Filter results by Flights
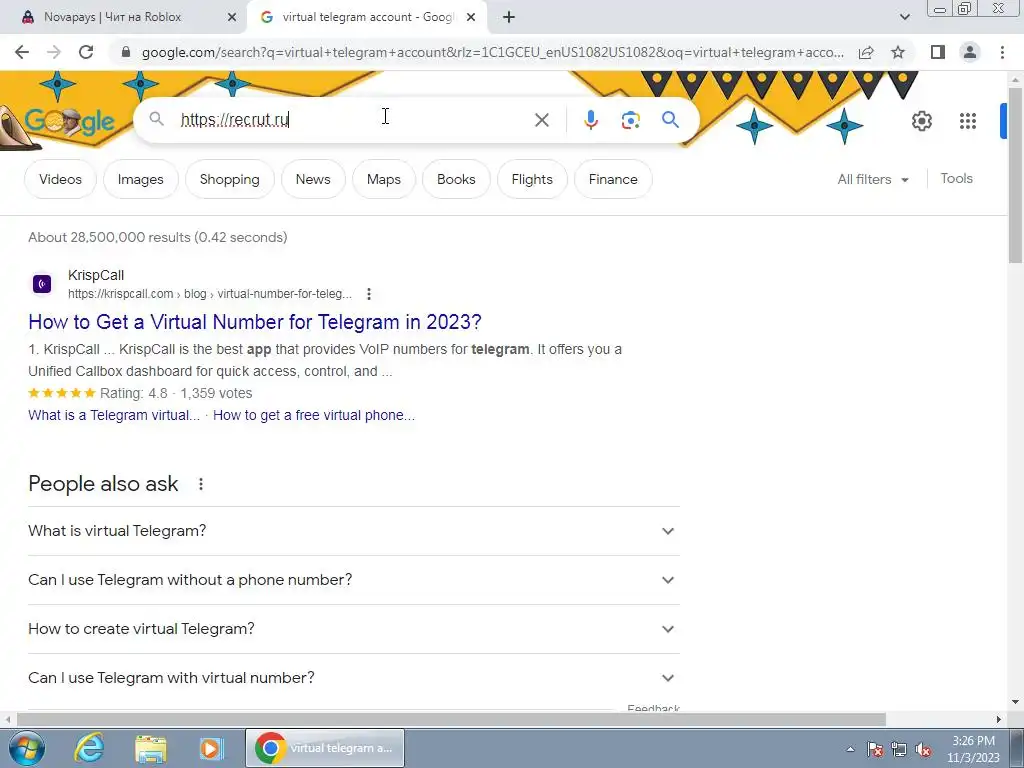 532,179
